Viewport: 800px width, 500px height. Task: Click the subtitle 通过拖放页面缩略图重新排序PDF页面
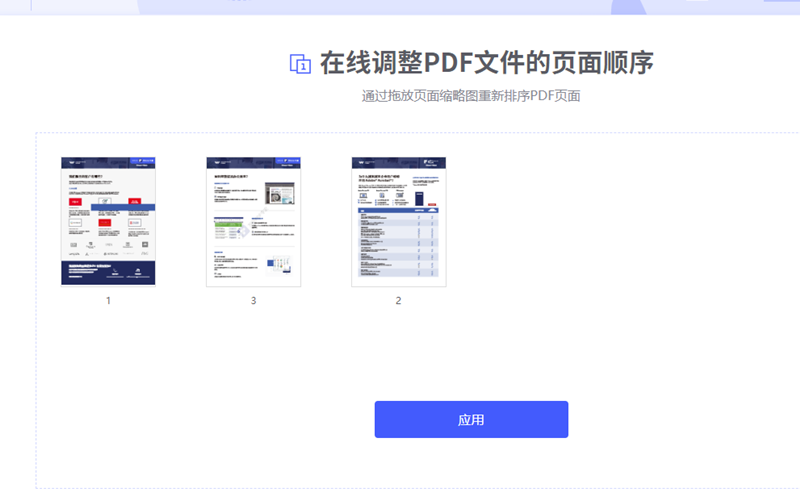tap(471, 96)
